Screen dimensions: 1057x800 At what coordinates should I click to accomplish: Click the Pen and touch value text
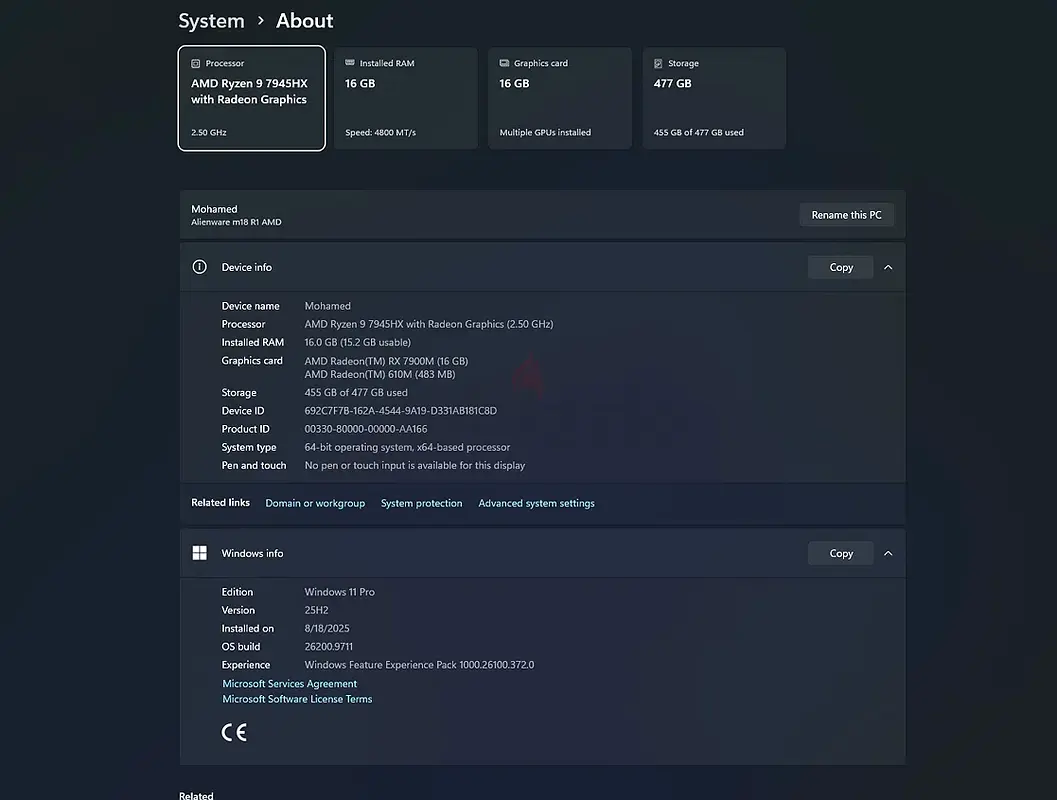[415, 465]
